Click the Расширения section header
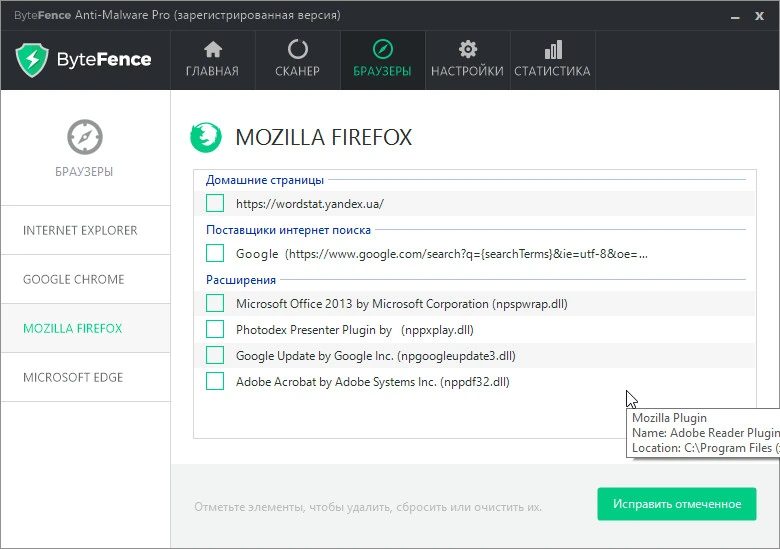 pos(241,280)
